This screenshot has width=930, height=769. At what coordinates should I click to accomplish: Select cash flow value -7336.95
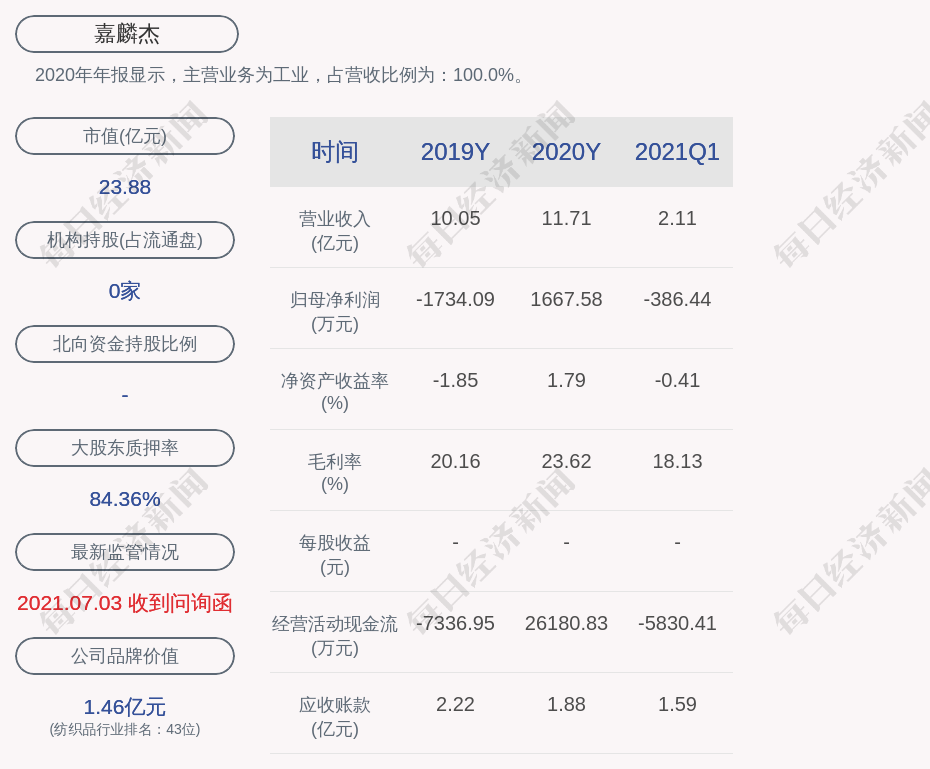[455, 623]
